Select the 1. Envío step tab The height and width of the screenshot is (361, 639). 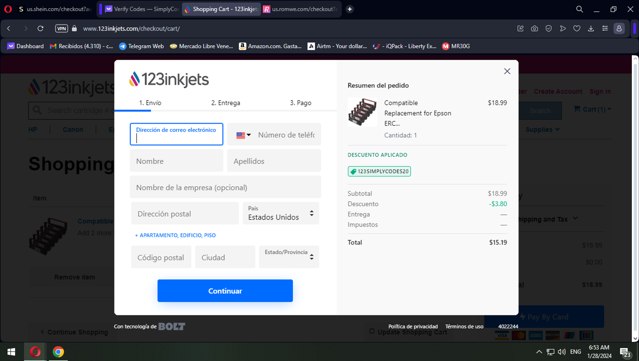click(x=150, y=103)
